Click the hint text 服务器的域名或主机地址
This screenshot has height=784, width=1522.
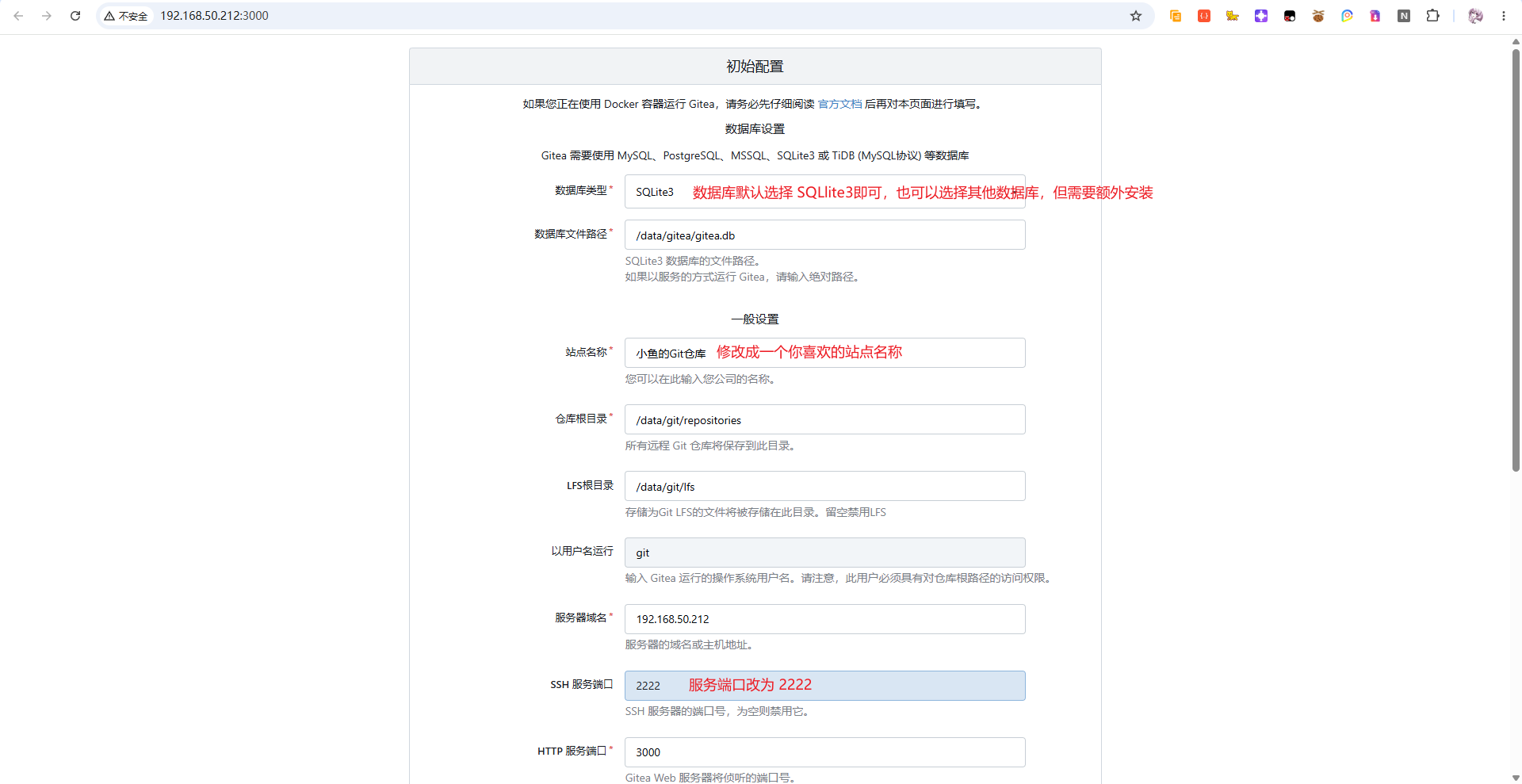click(x=689, y=644)
